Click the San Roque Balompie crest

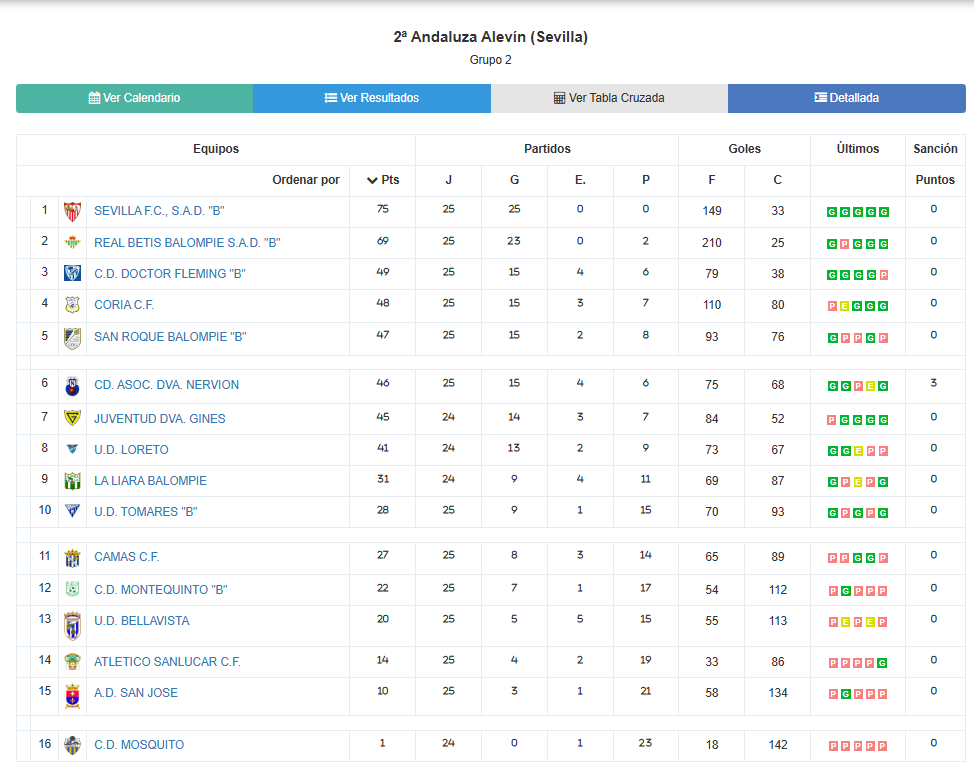click(x=72, y=338)
